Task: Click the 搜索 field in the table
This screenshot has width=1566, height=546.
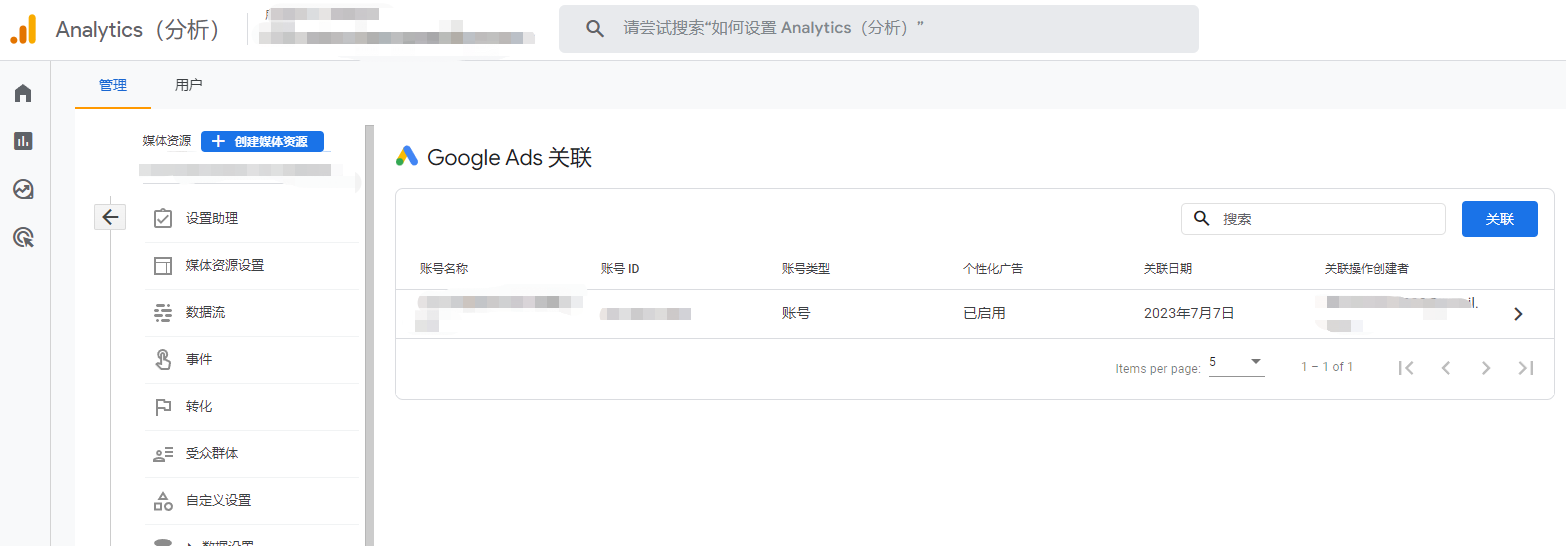Action: (x=1313, y=219)
